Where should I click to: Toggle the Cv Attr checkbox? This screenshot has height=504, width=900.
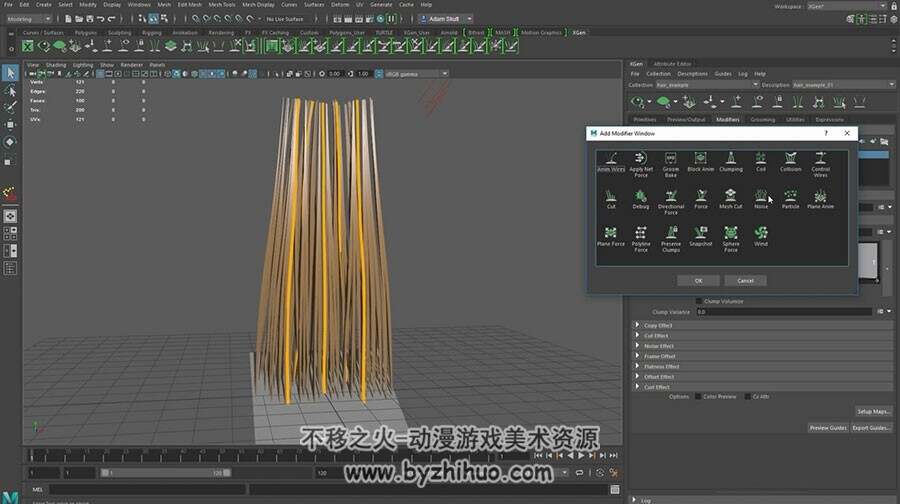coord(747,397)
